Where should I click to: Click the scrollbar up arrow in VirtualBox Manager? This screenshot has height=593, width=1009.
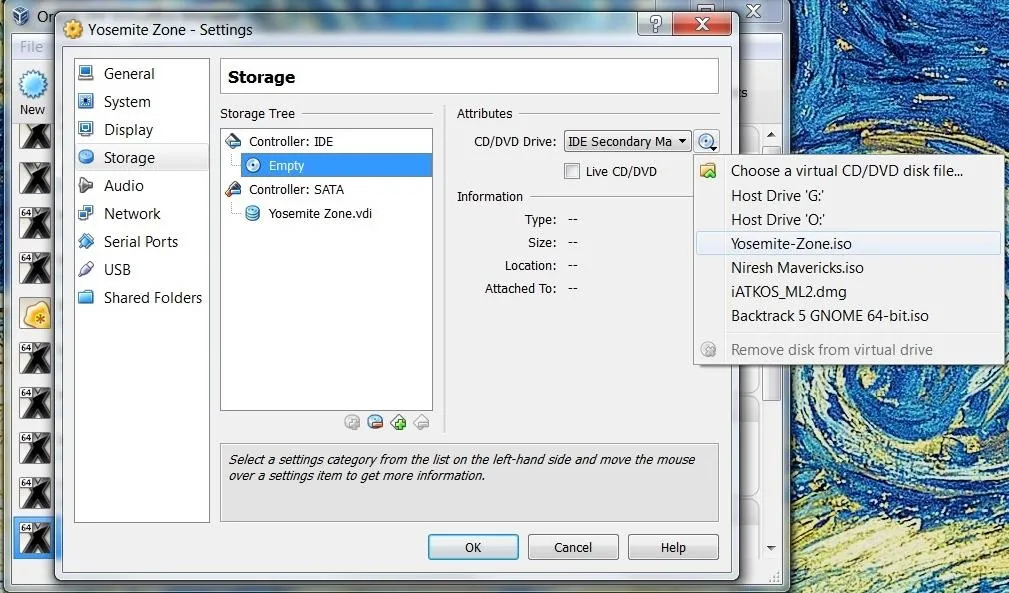tap(771, 134)
